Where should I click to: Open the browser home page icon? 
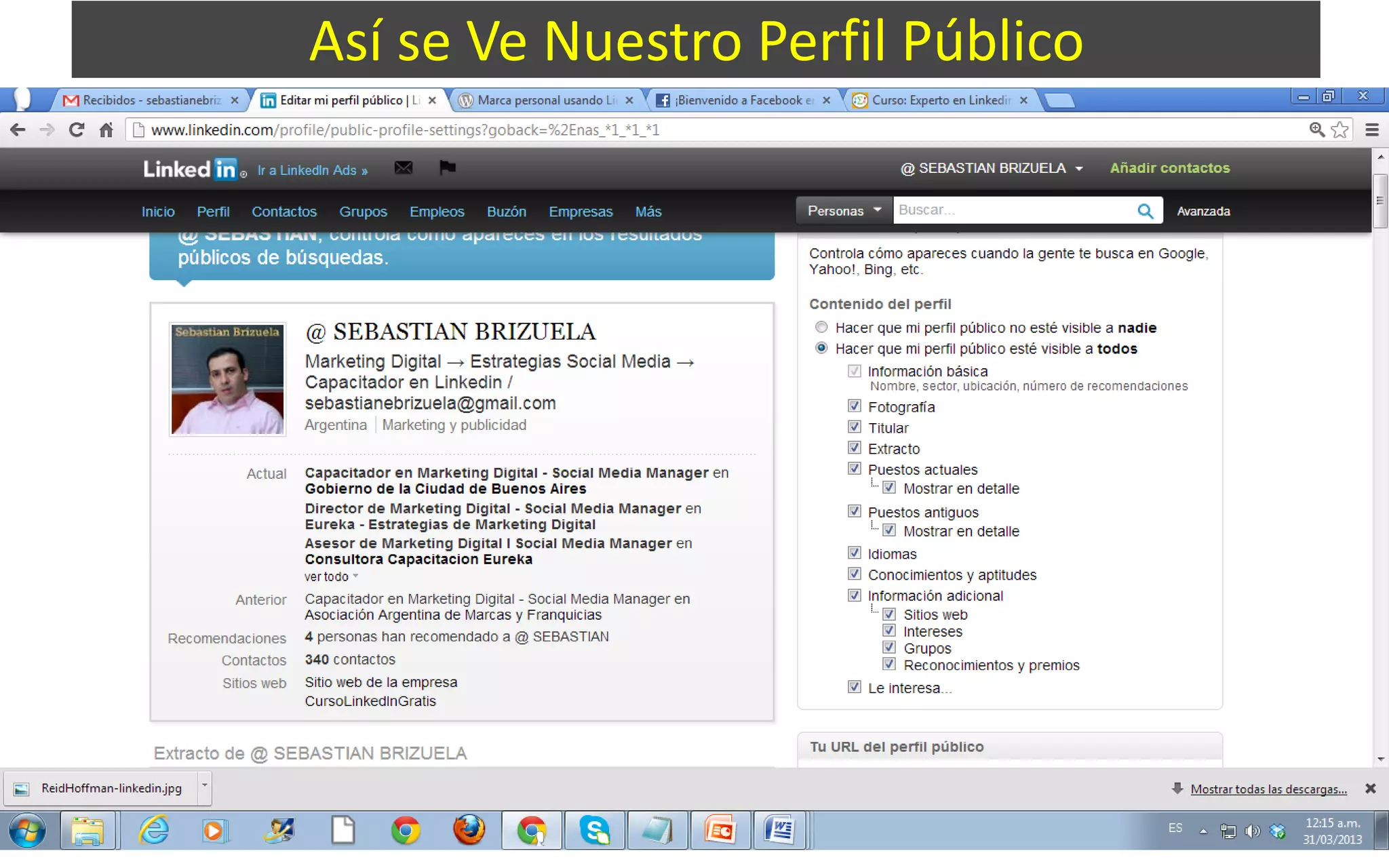tap(106, 130)
